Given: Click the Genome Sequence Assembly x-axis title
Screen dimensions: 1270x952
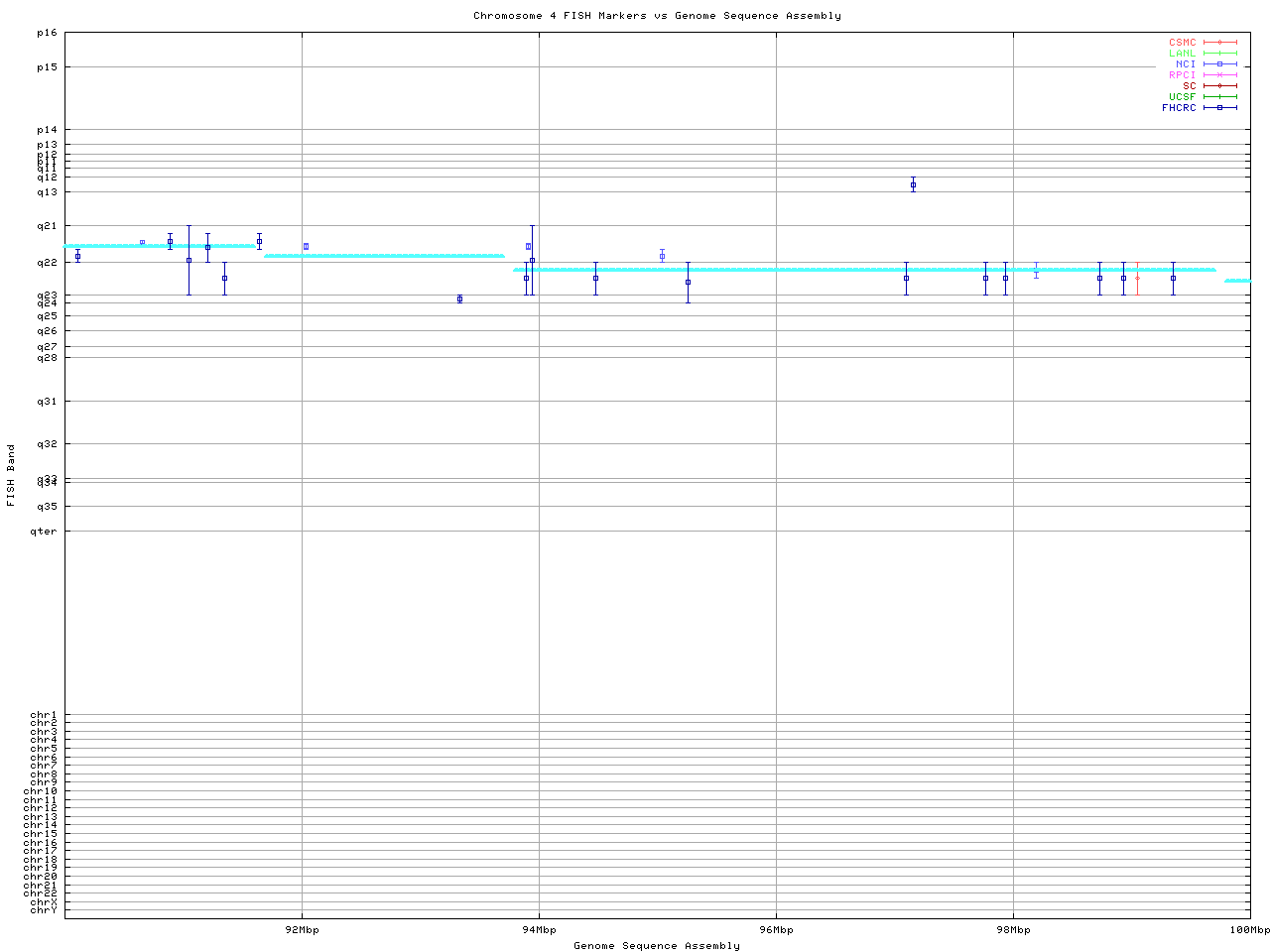Looking at the screenshot, I should tap(657, 946).
